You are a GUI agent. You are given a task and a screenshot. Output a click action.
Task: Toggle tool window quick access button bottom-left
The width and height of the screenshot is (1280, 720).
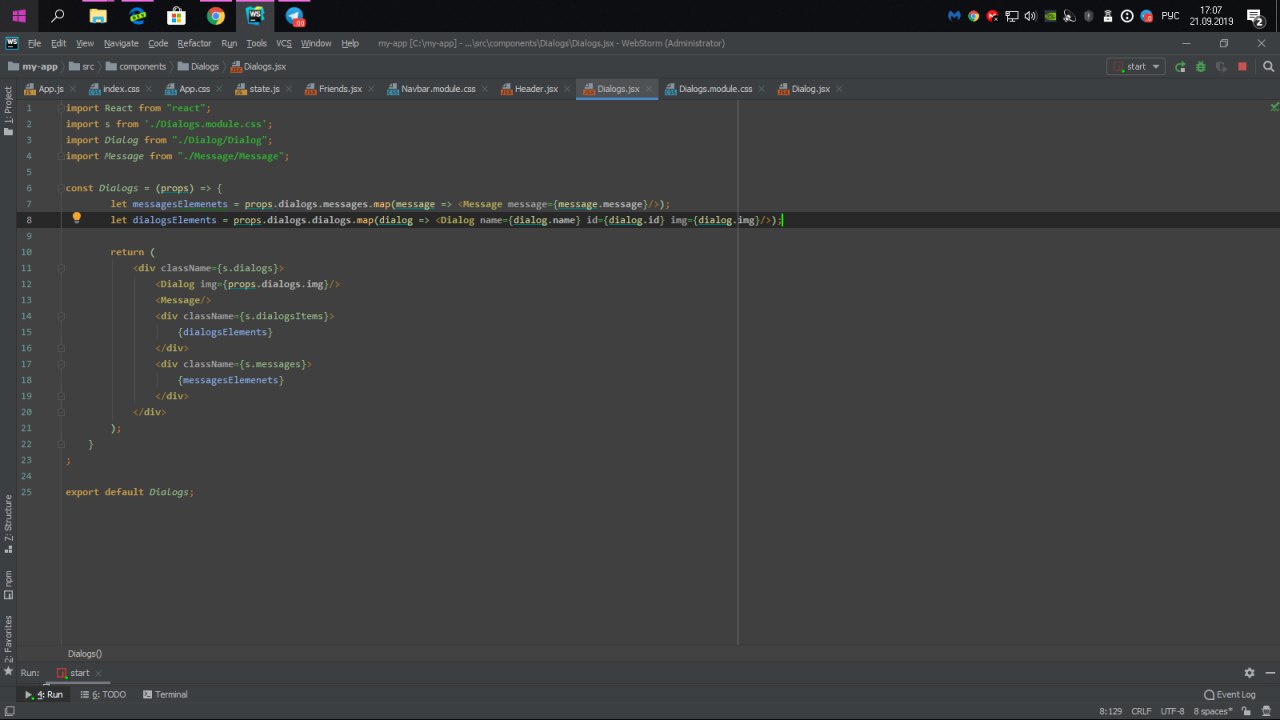(8, 711)
